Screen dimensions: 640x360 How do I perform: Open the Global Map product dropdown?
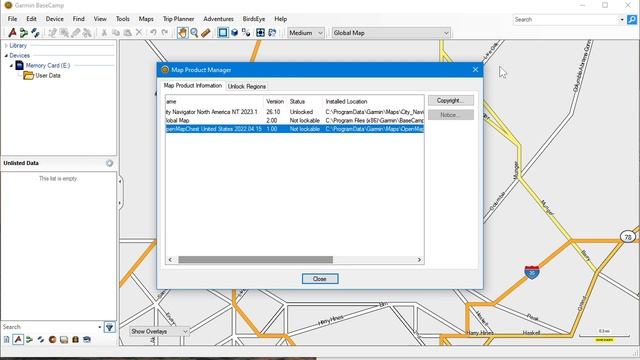click(391, 33)
